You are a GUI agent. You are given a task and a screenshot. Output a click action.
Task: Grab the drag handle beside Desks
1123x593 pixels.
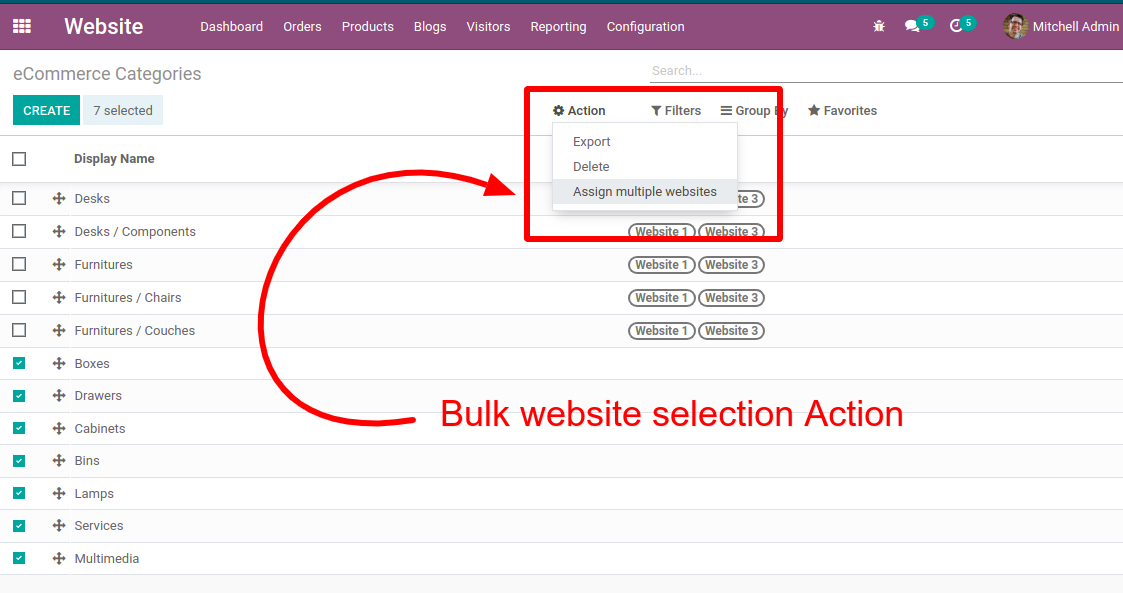(x=59, y=199)
